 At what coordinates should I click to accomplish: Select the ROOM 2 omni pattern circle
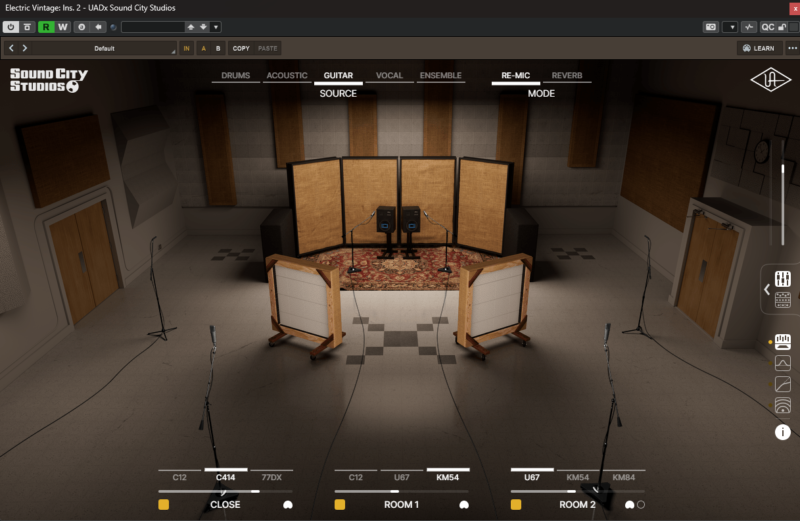tap(641, 505)
